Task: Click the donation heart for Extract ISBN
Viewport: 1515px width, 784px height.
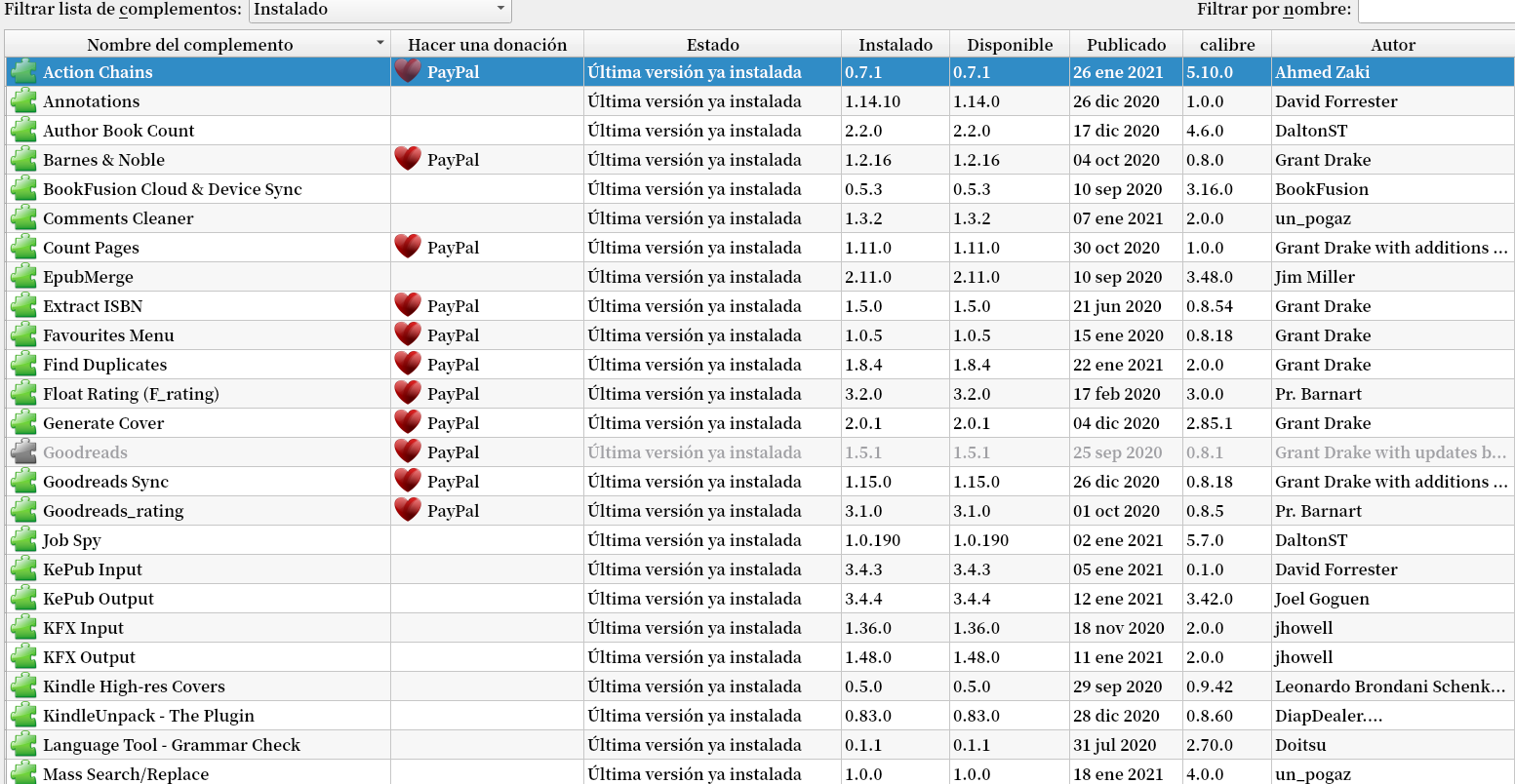Action: [x=408, y=305]
